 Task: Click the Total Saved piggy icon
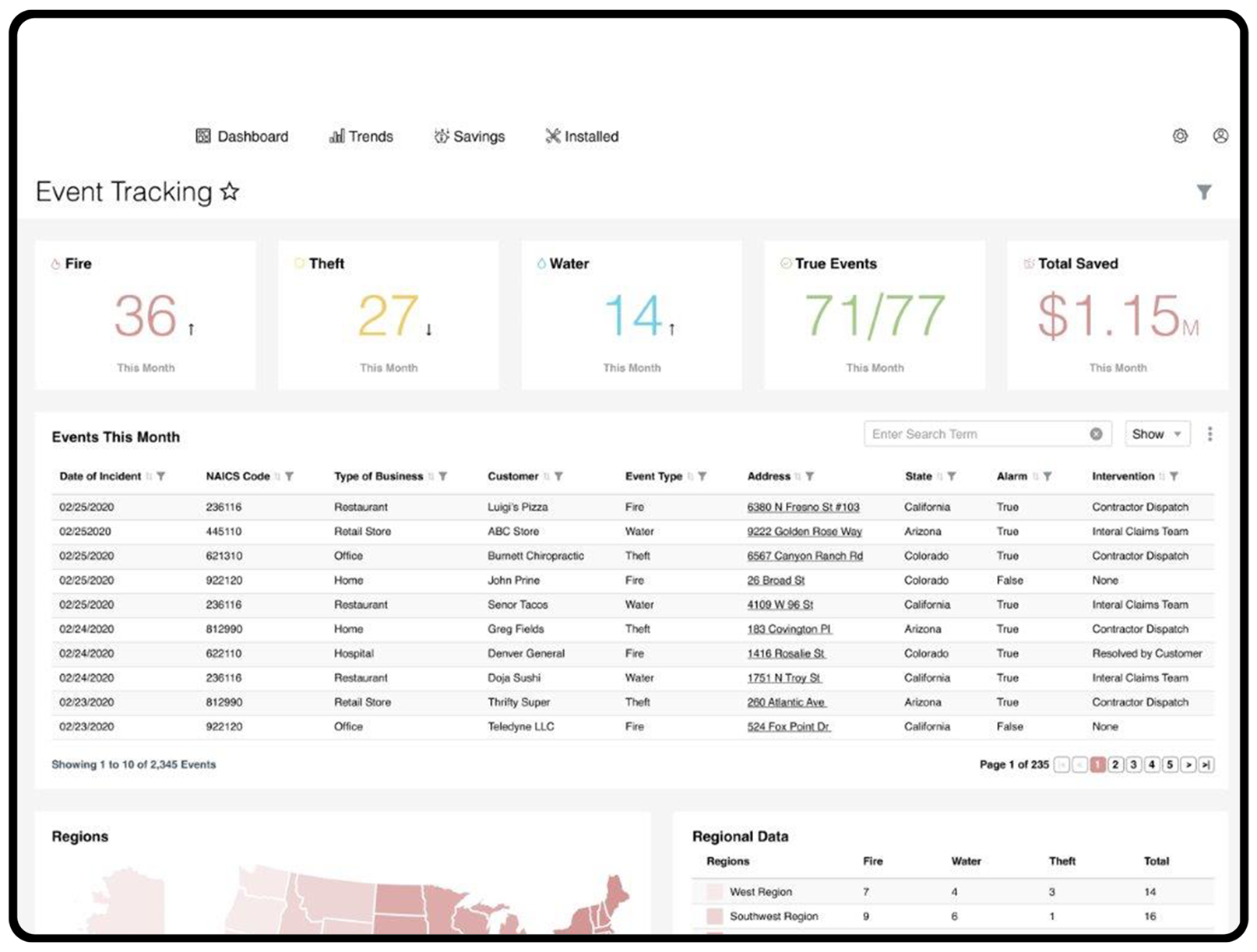click(x=1029, y=263)
